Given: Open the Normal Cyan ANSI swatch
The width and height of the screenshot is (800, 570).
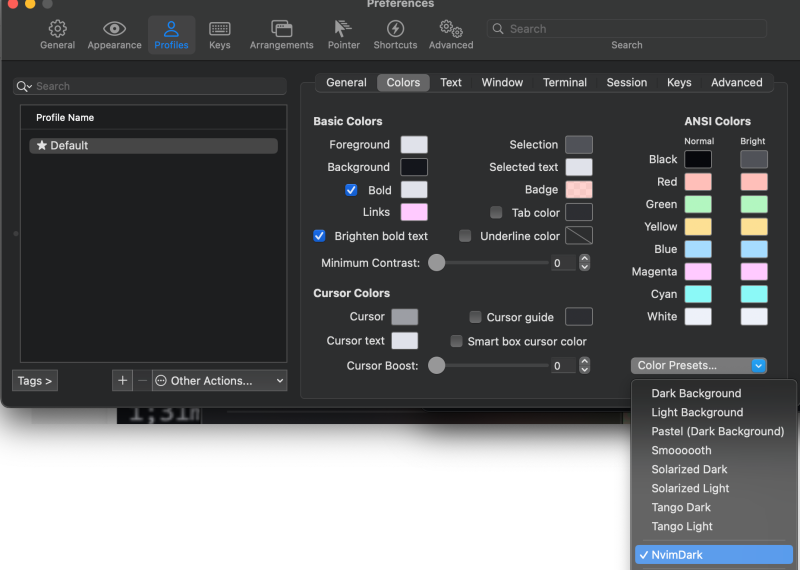Looking at the screenshot, I should 698,294.
